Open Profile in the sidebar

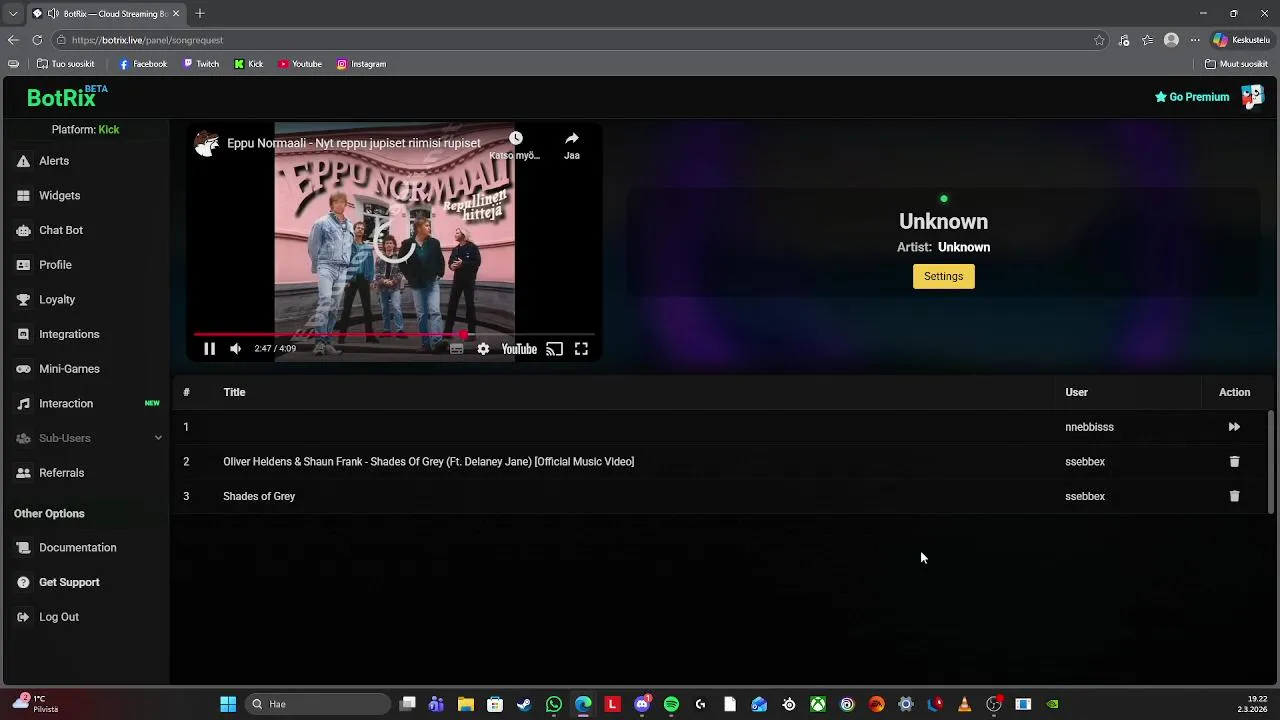pyautogui.click(x=55, y=265)
